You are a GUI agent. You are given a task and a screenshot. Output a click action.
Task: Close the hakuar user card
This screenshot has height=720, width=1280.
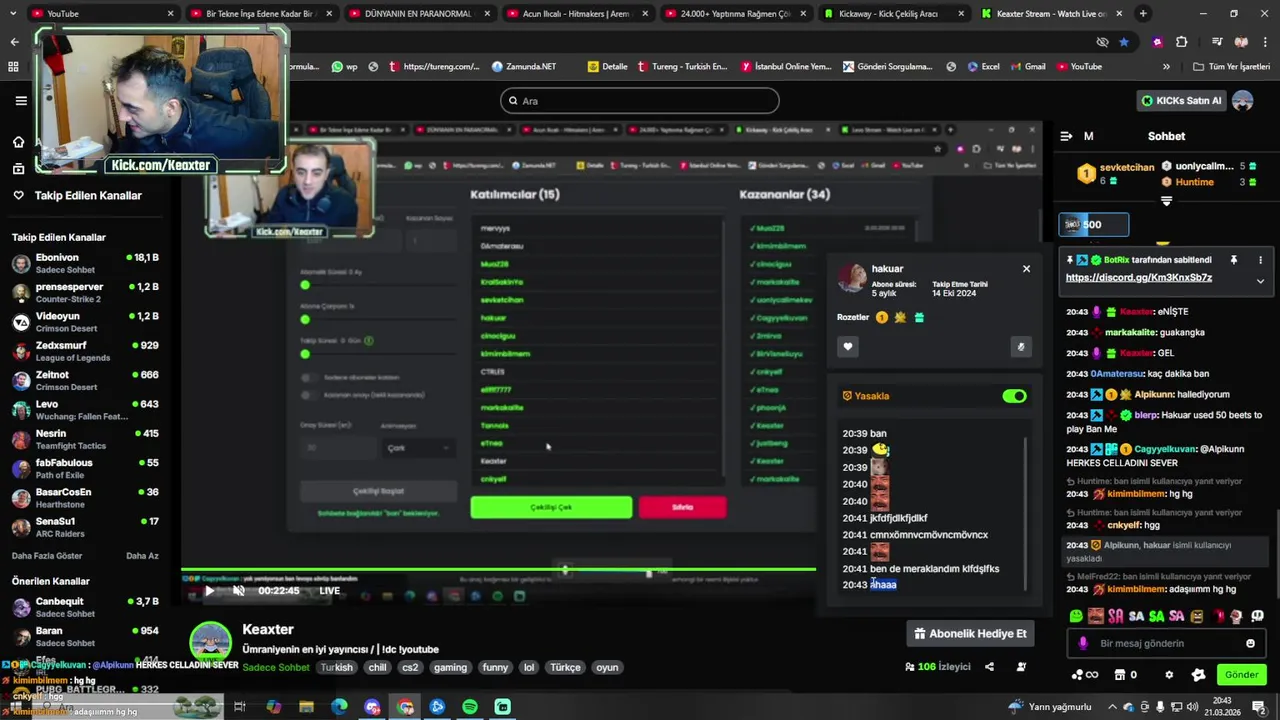[1026, 268]
